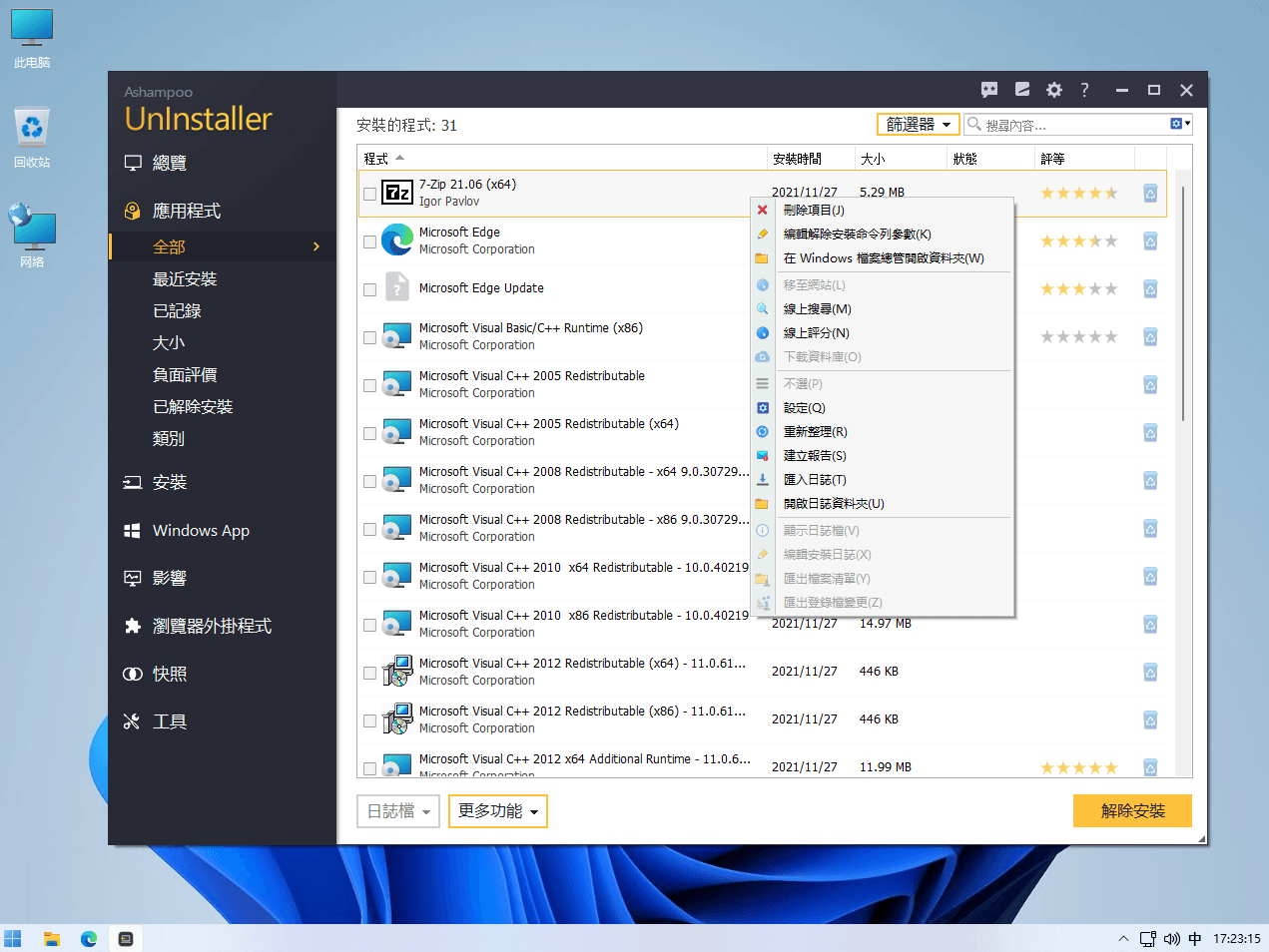
Task: Open settings gear in title bar
Action: click(x=1054, y=90)
